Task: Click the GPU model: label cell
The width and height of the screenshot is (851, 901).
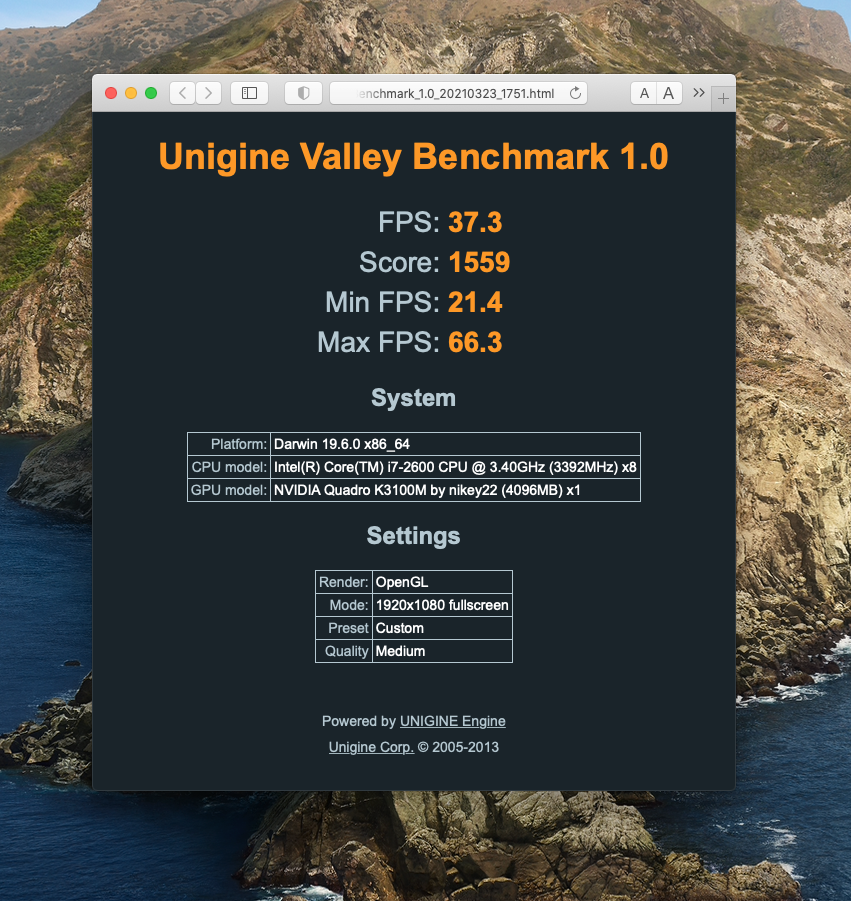Action: (x=229, y=490)
